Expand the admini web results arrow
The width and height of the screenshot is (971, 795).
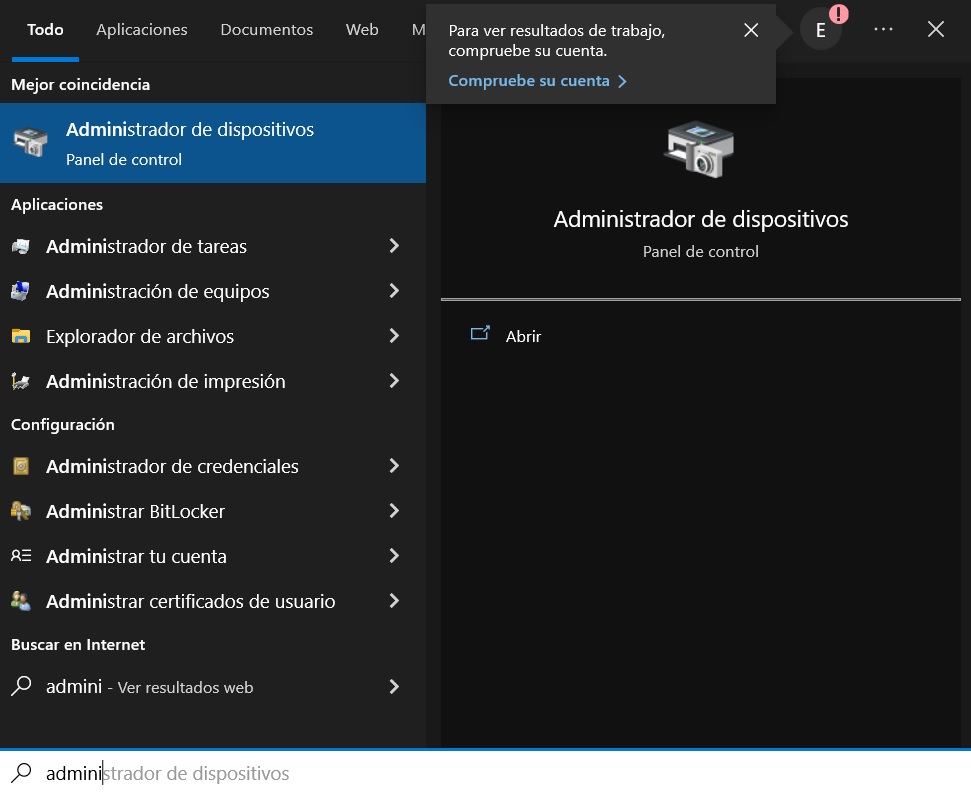[x=394, y=687]
